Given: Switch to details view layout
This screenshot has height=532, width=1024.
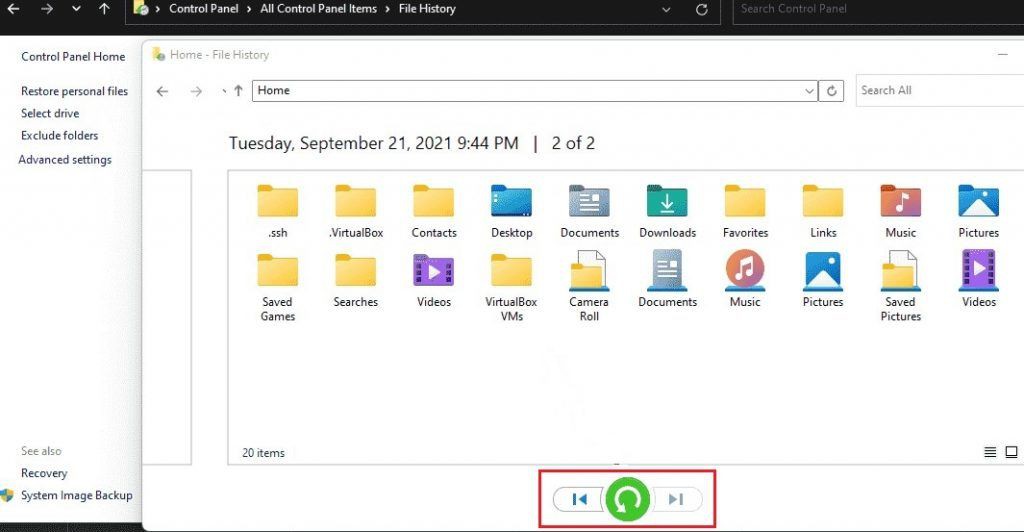Looking at the screenshot, I should [990, 452].
